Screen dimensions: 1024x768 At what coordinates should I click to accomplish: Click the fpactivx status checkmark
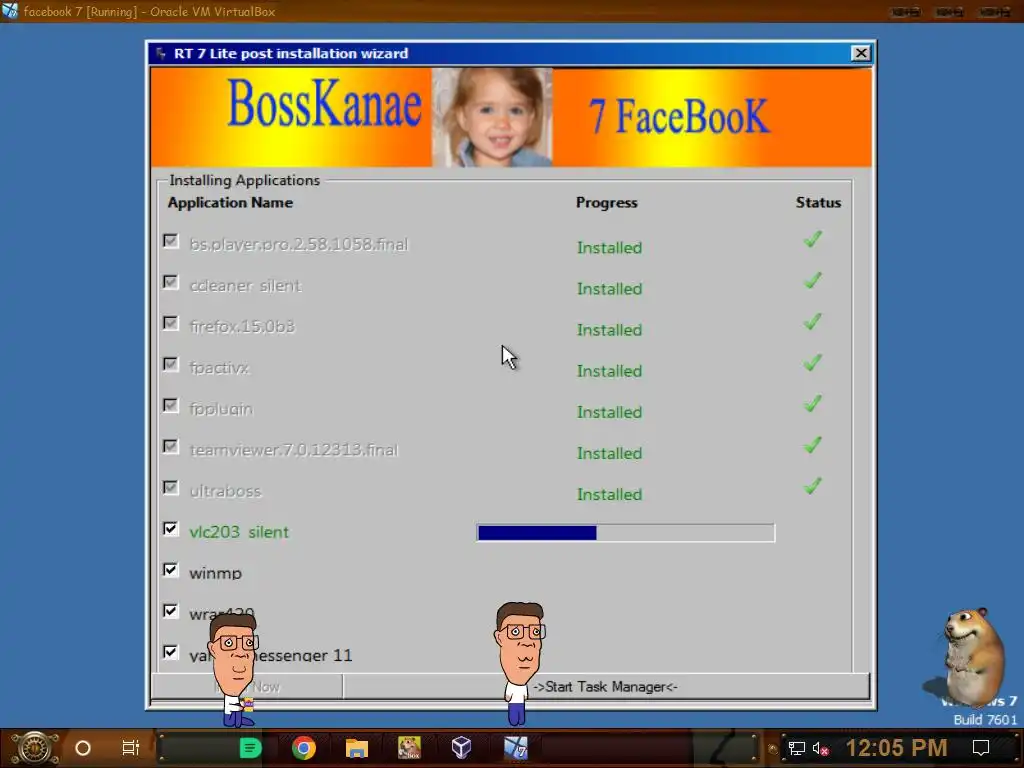(812, 363)
